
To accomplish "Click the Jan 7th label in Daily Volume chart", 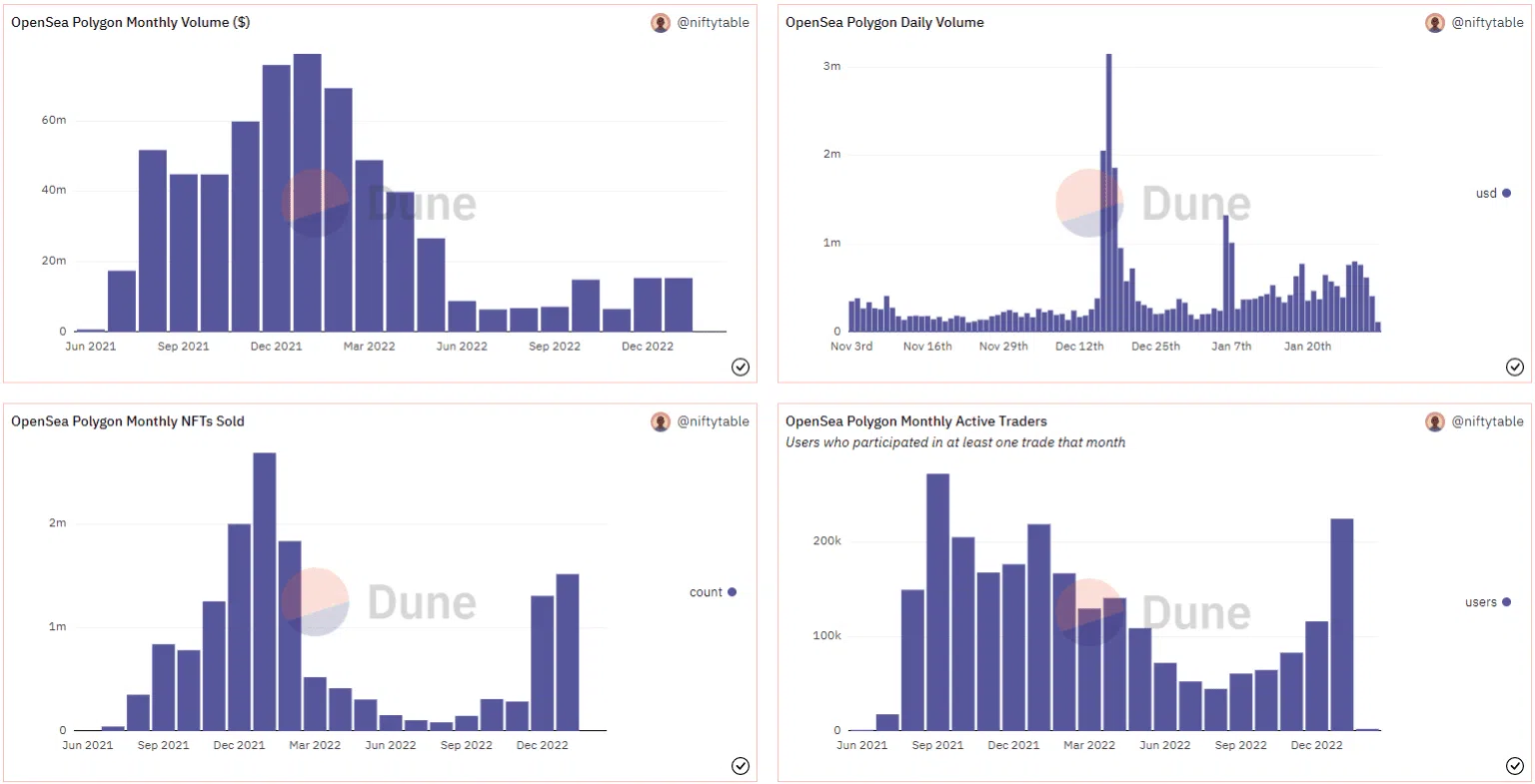I will pos(1231,347).
